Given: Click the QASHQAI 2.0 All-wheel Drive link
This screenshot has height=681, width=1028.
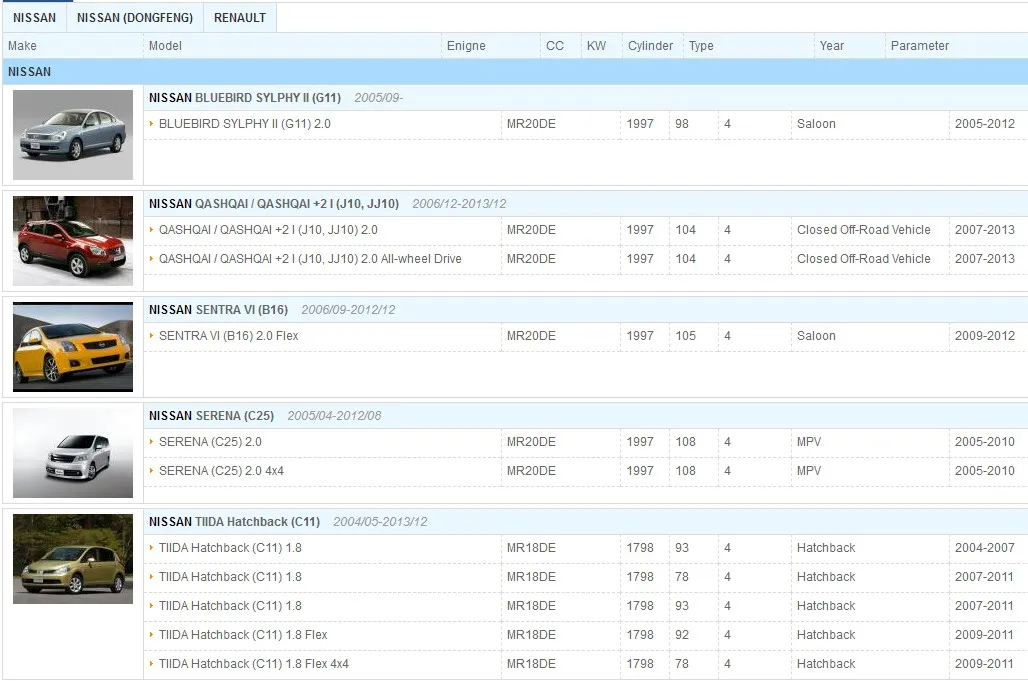Looking at the screenshot, I should [x=310, y=259].
